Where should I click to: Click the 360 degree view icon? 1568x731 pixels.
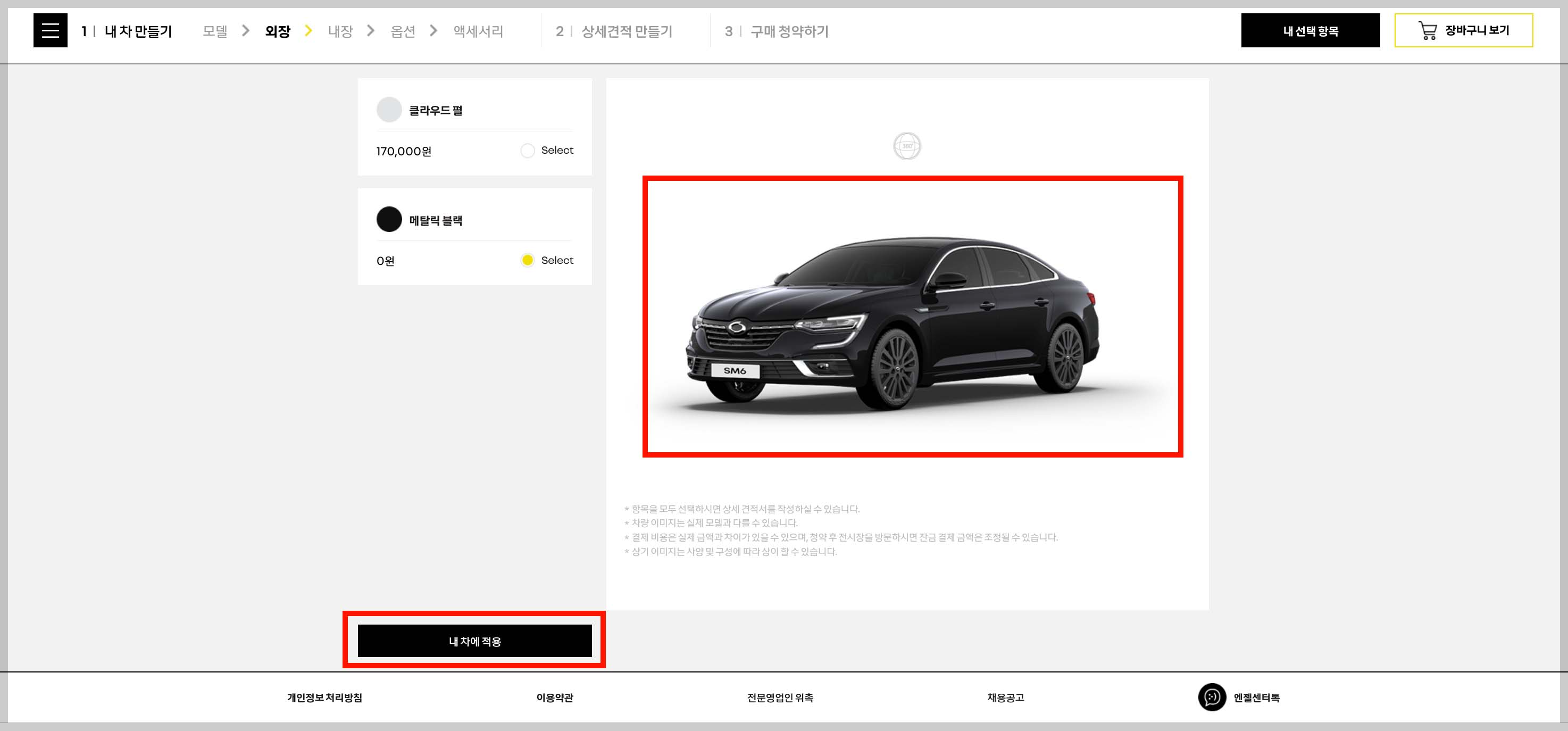point(906,146)
